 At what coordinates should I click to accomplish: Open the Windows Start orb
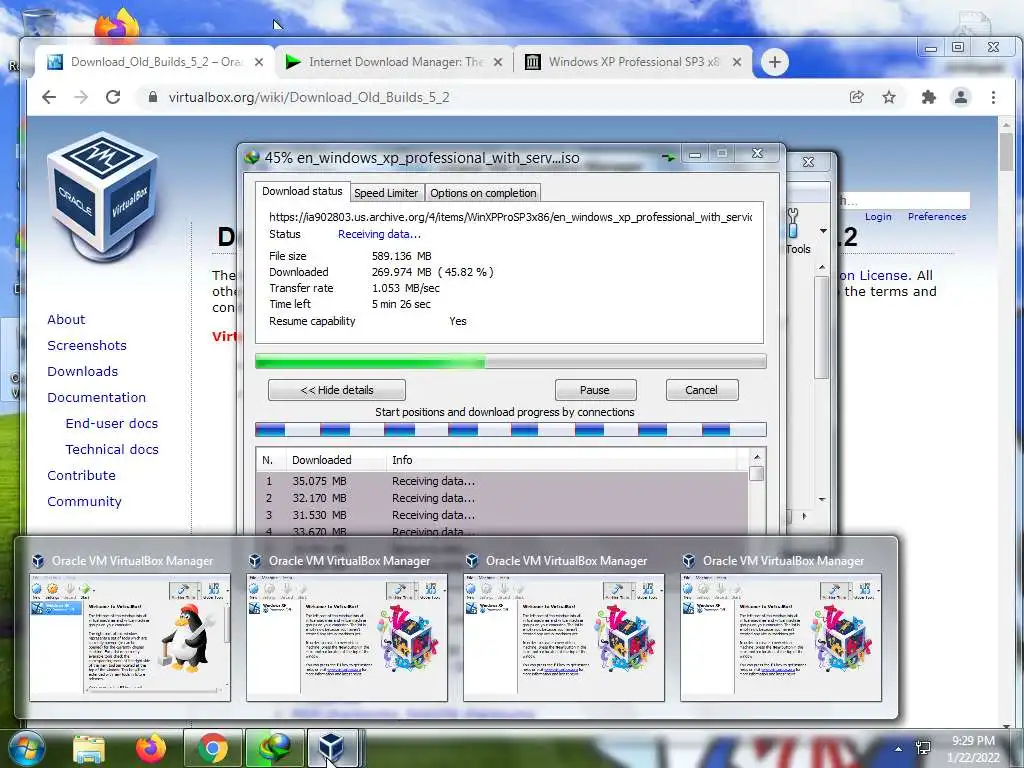(x=26, y=748)
